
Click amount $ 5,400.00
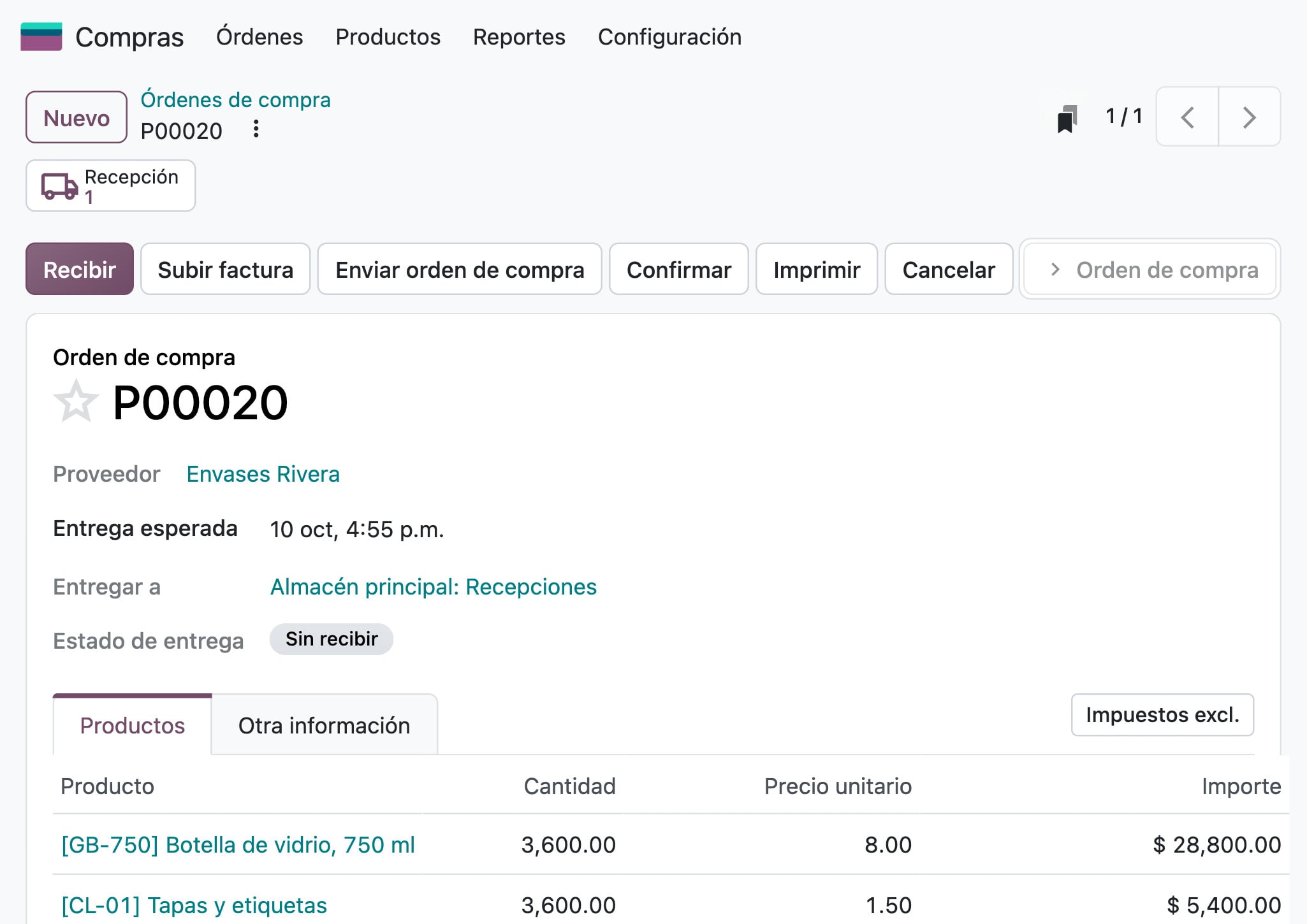pos(1224,905)
